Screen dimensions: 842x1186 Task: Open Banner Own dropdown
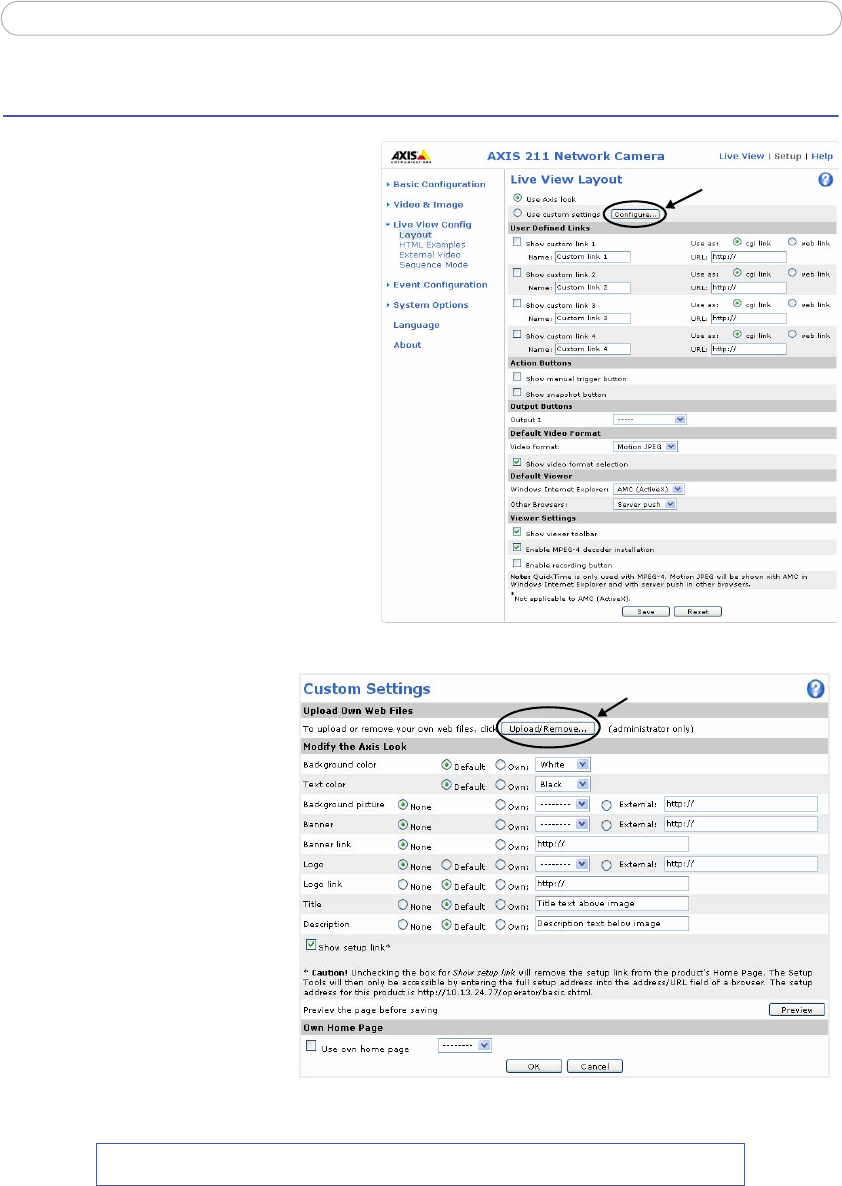point(562,824)
